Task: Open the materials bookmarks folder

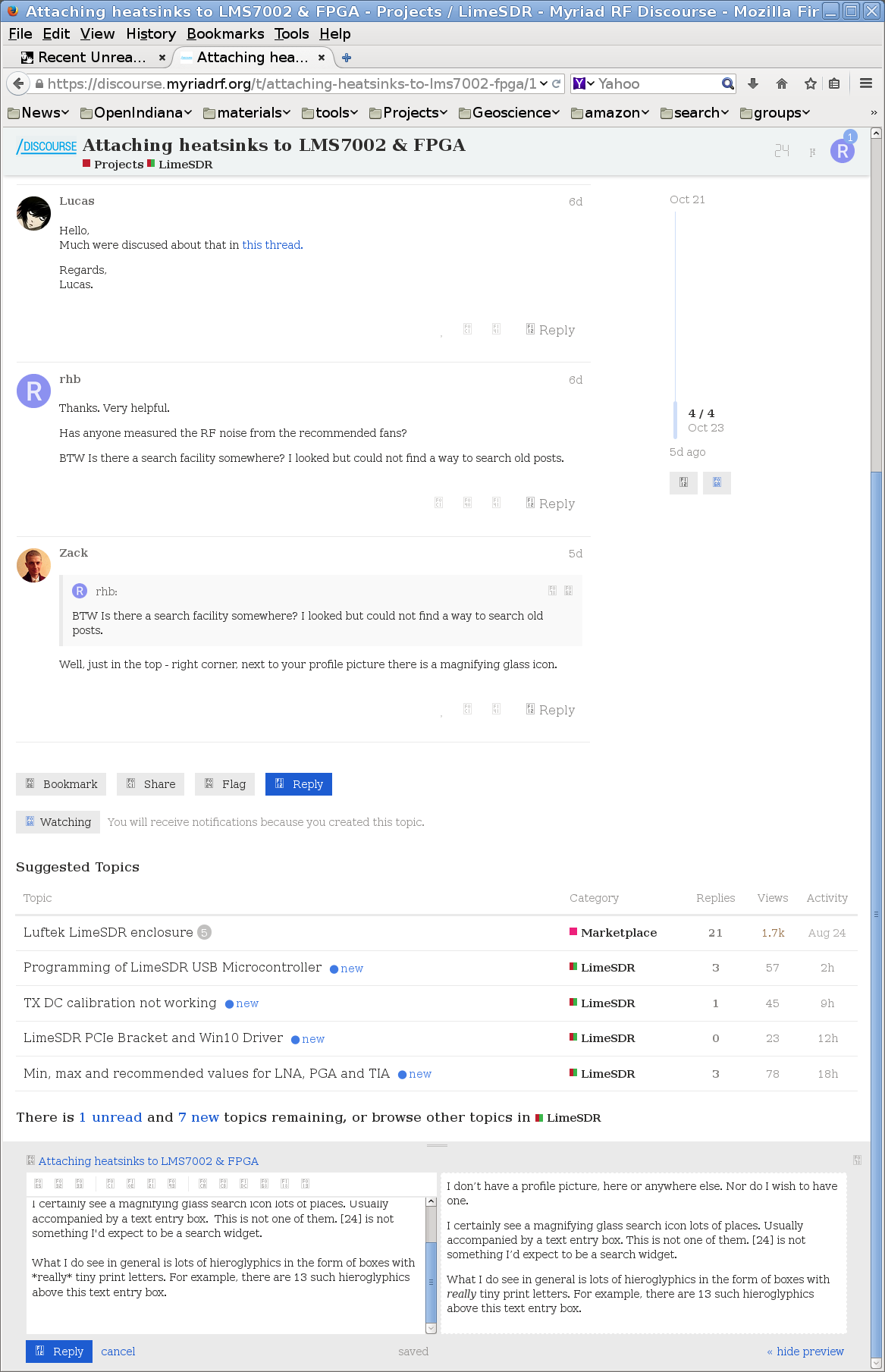Action: pyautogui.click(x=247, y=113)
